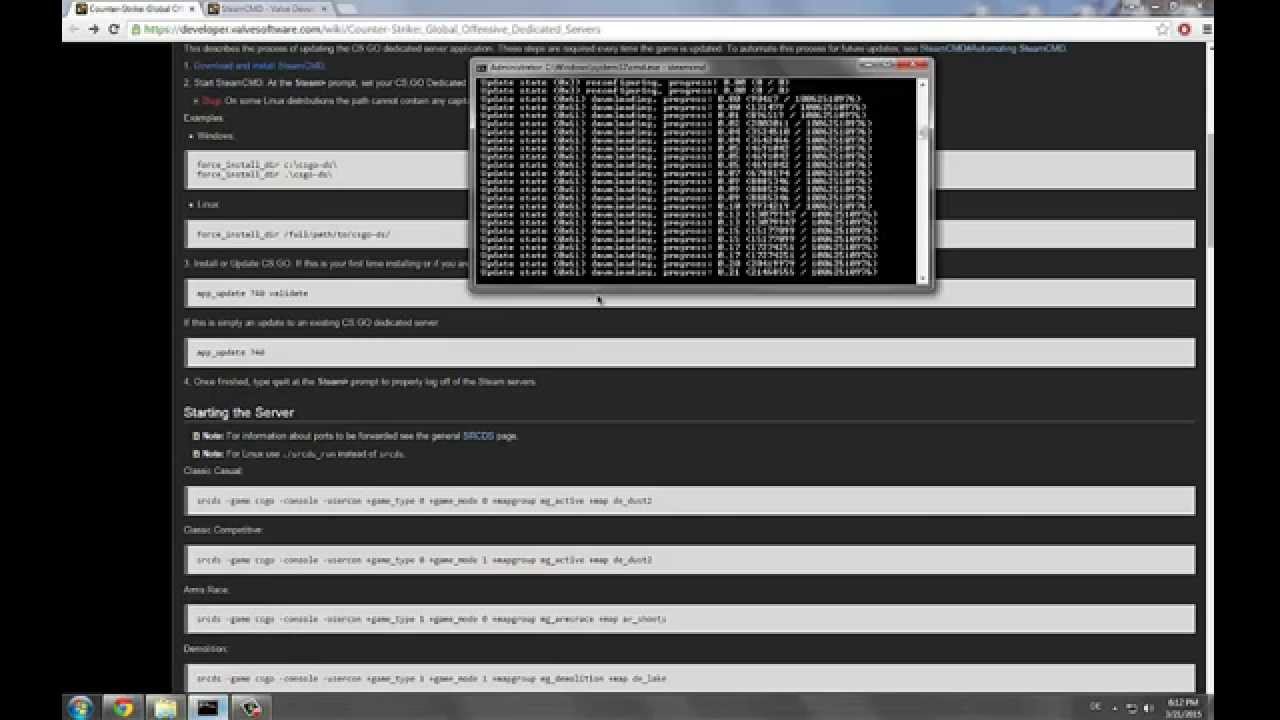Image resolution: width=1280 pixels, height=720 pixels.
Task: Reload the page with refresh icon
Action: click(114, 29)
